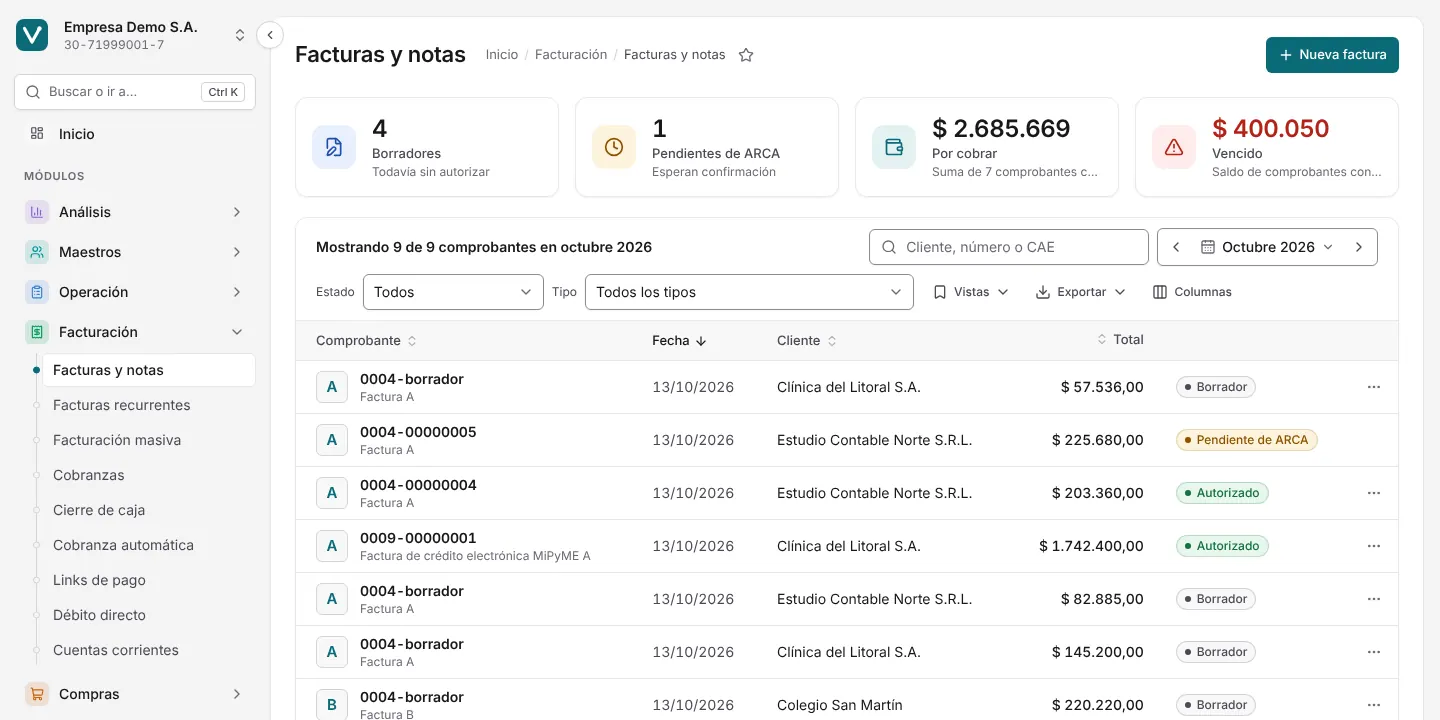Open row actions for $ 145.200,00 draft
The width and height of the screenshot is (1440, 720).
[1374, 652]
